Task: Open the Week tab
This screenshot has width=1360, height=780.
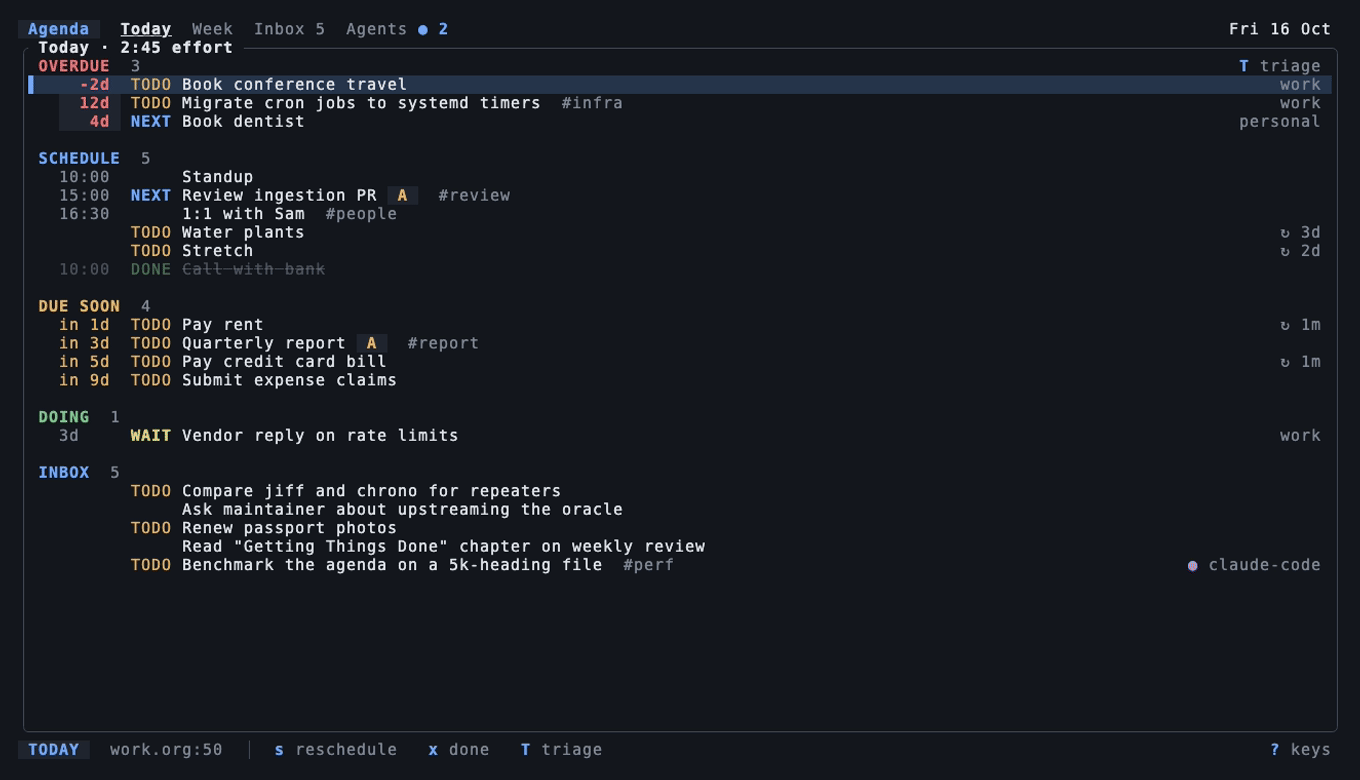Action: coord(212,29)
